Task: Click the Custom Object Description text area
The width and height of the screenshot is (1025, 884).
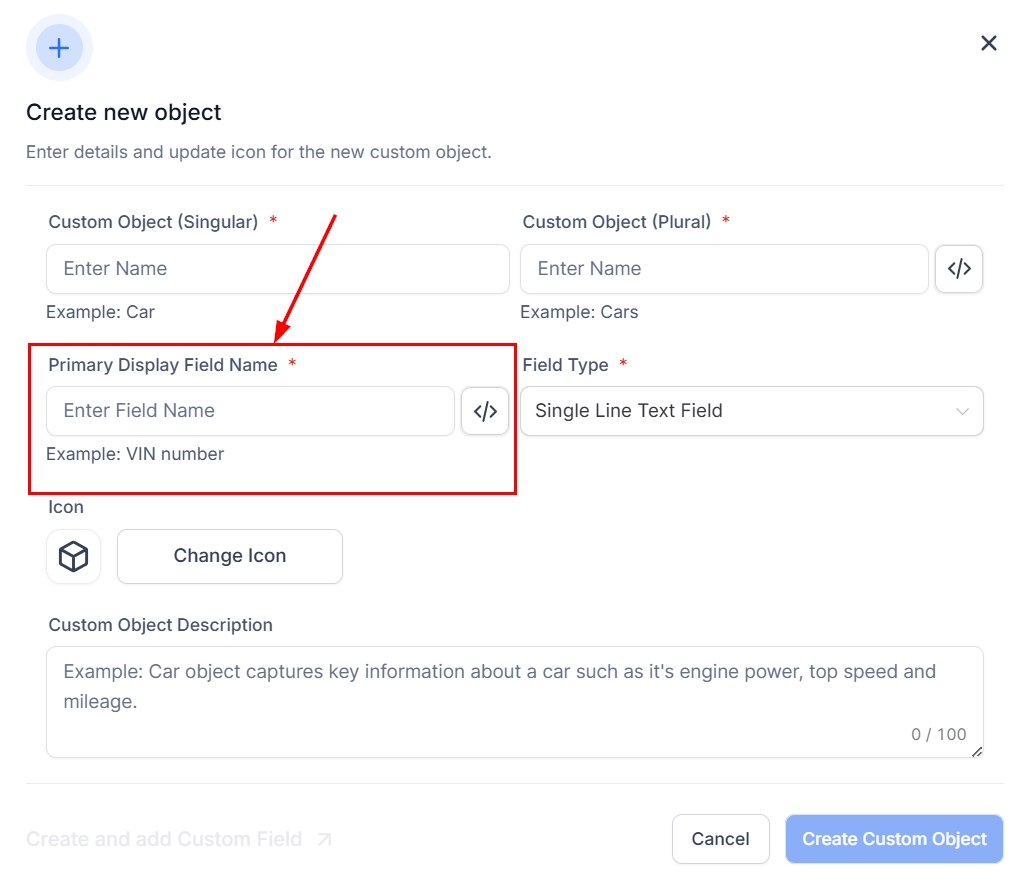Action: (x=500, y=690)
